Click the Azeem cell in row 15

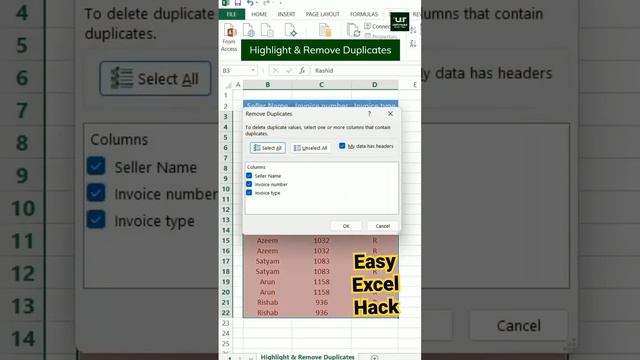coord(267,240)
